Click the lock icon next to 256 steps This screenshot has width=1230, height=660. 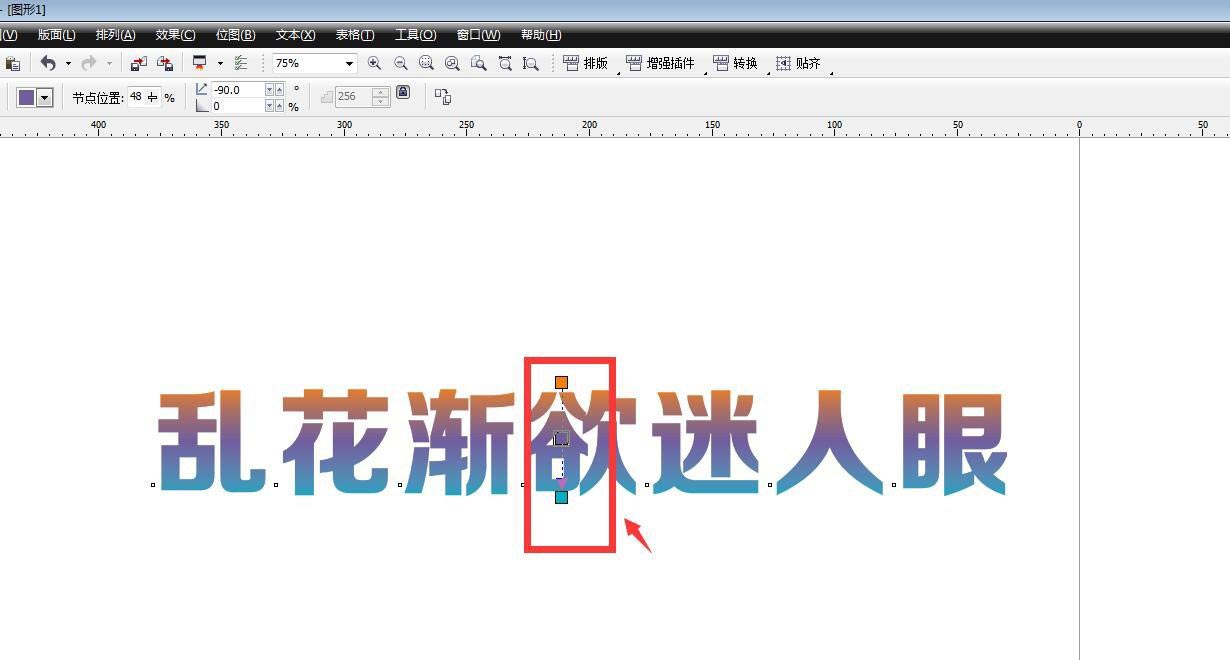pos(401,95)
